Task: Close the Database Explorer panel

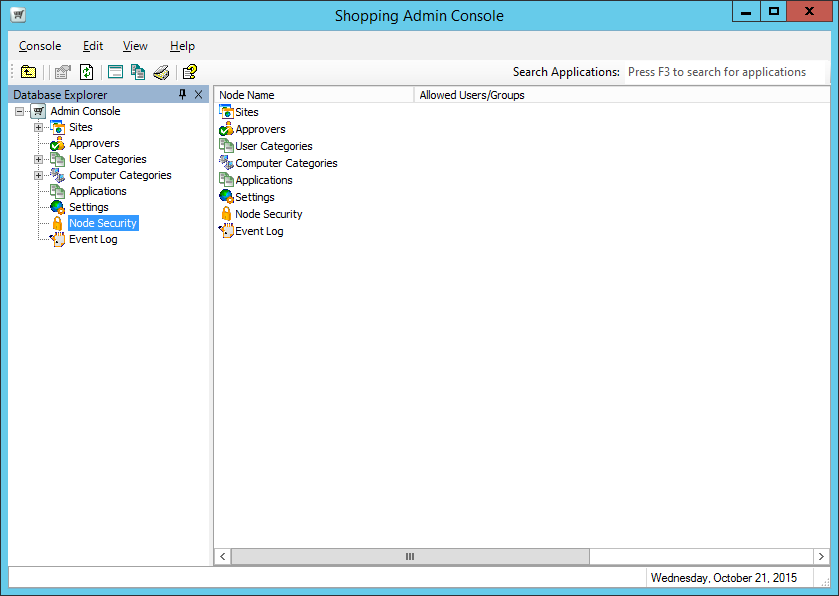Action: pyautogui.click(x=198, y=95)
